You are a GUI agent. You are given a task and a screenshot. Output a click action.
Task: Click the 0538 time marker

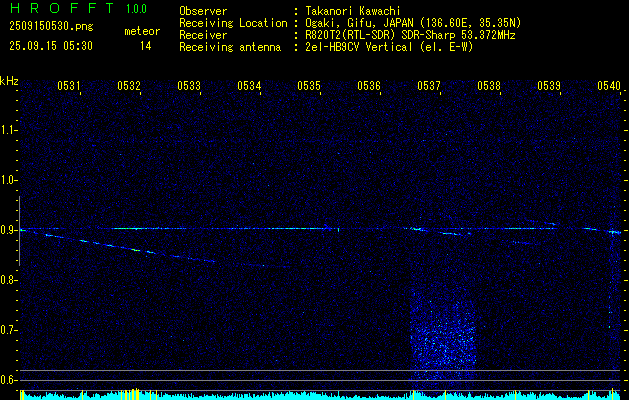[x=489, y=85]
